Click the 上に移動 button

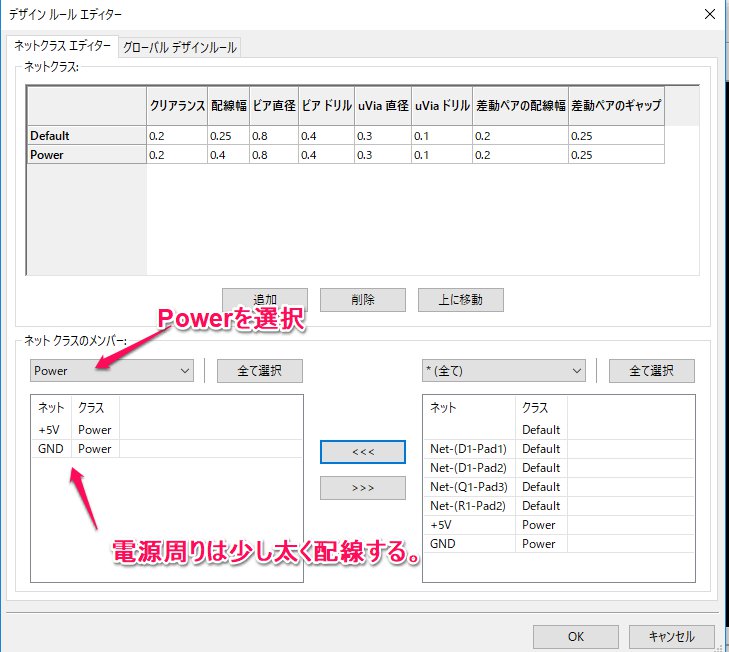[x=461, y=300]
